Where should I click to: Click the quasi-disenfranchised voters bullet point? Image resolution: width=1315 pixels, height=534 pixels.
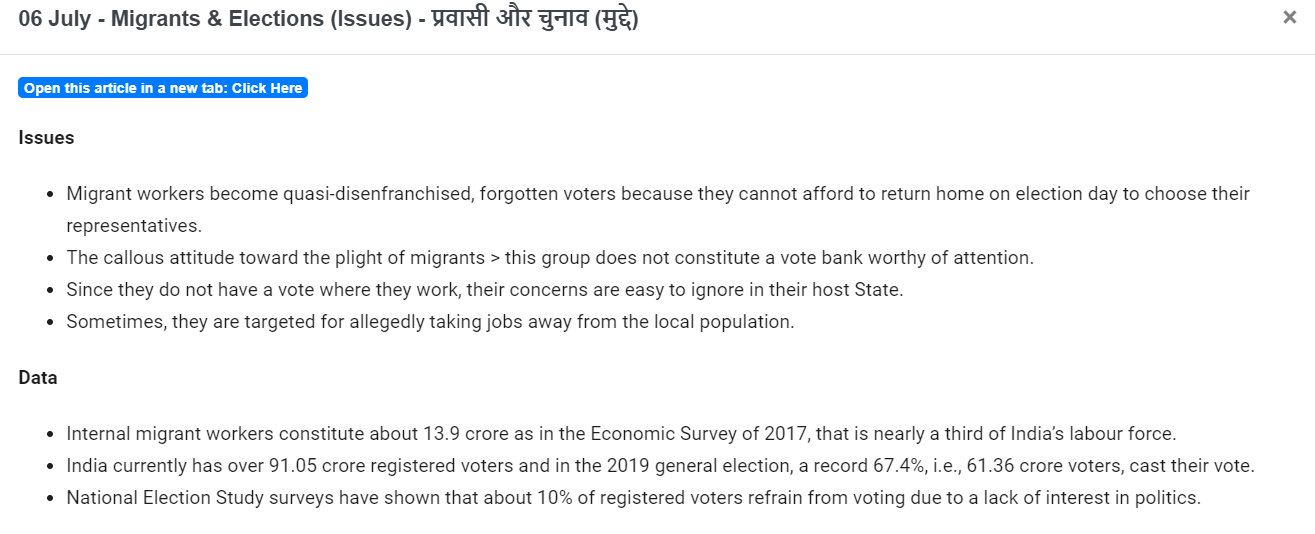pyautogui.click(x=658, y=209)
